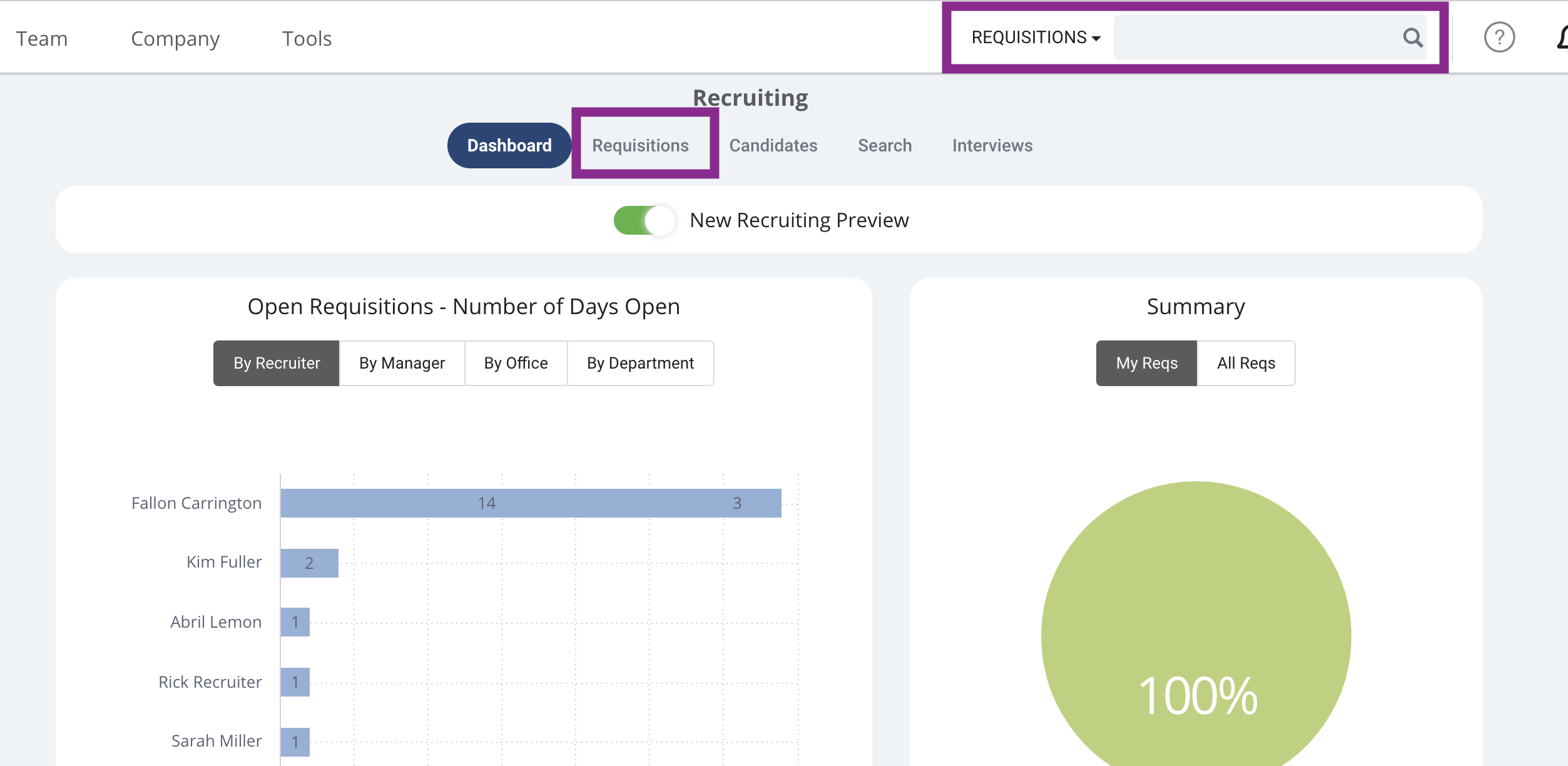1568x766 pixels.
Task: Open the Search tab
Action: pyautogui.click(x=885, y=145)
